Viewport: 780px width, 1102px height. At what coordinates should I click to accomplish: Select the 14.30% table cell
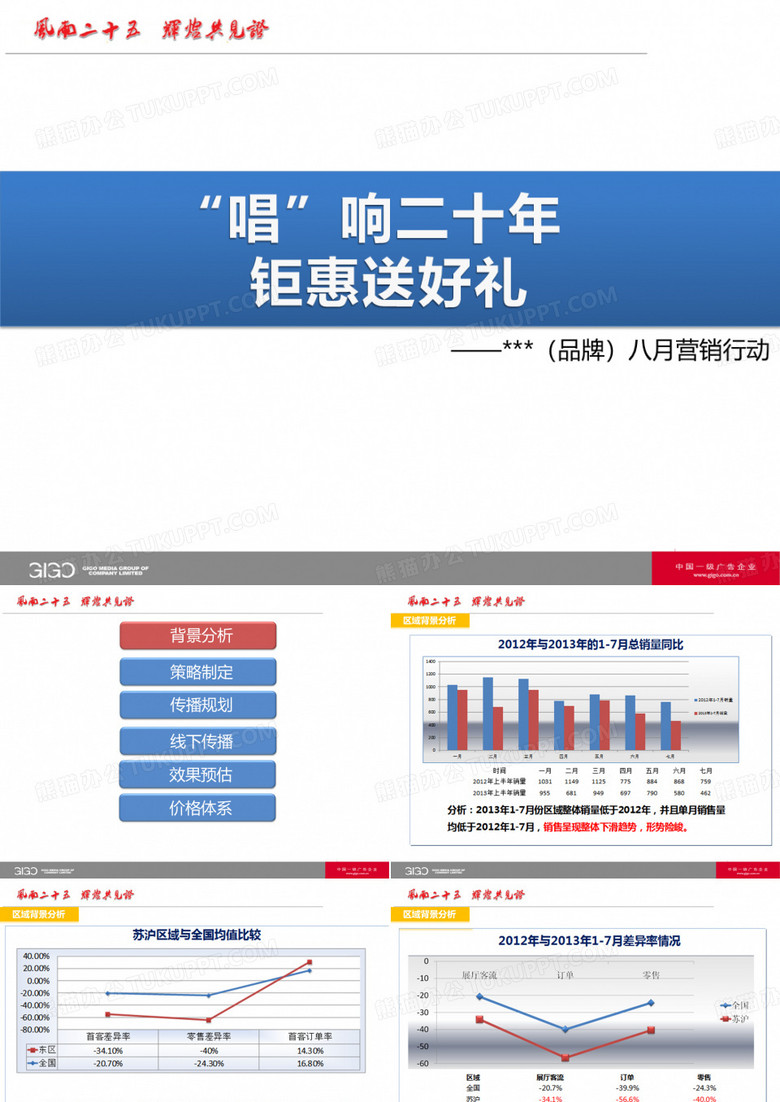coord(310,1051)
